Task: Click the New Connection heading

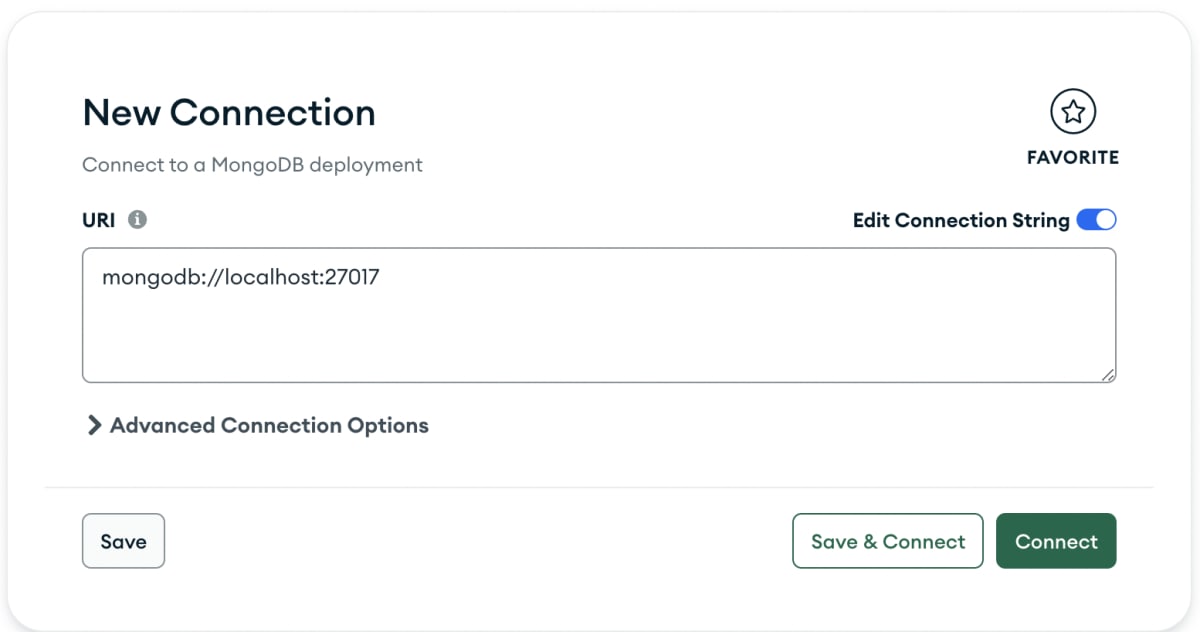Action: click(x=229, y=113)
